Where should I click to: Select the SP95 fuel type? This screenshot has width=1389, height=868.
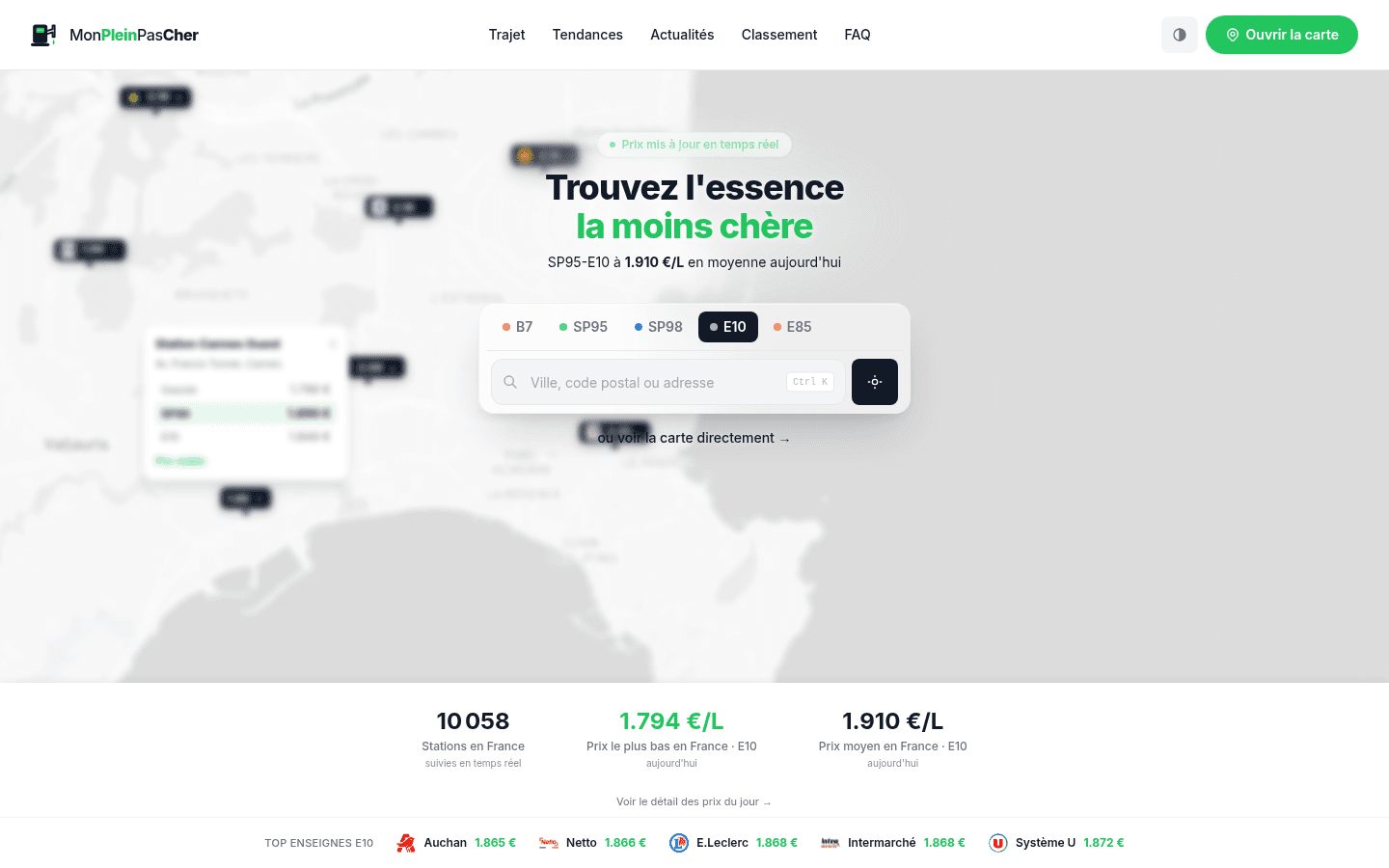[x=584, y=327]
